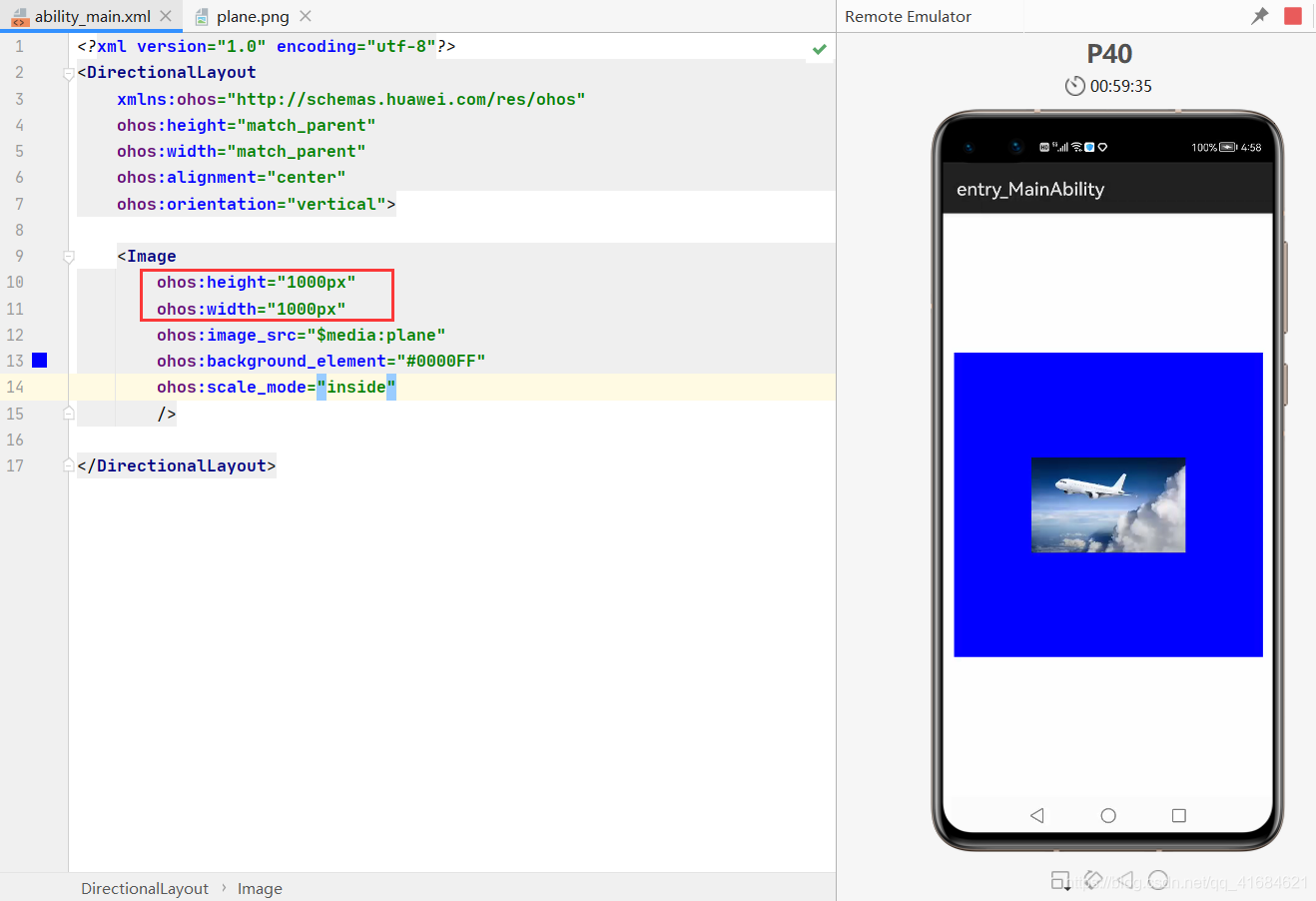Open the plane.png editor tab
1316x901 pixels.
click(253, 16)
